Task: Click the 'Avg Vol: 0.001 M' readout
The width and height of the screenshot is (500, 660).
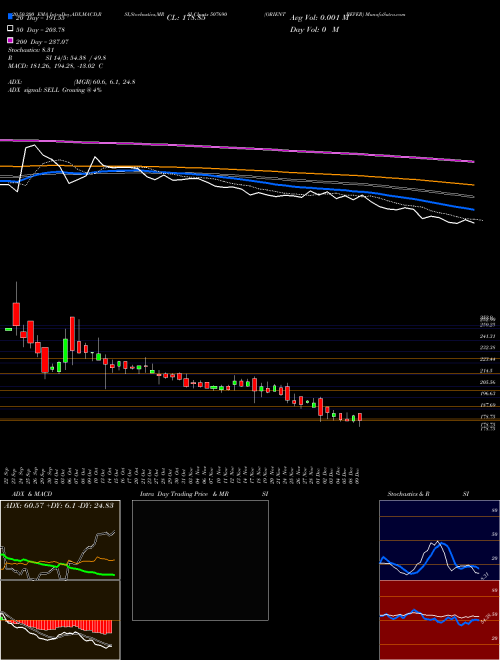Action: [319, 17]
